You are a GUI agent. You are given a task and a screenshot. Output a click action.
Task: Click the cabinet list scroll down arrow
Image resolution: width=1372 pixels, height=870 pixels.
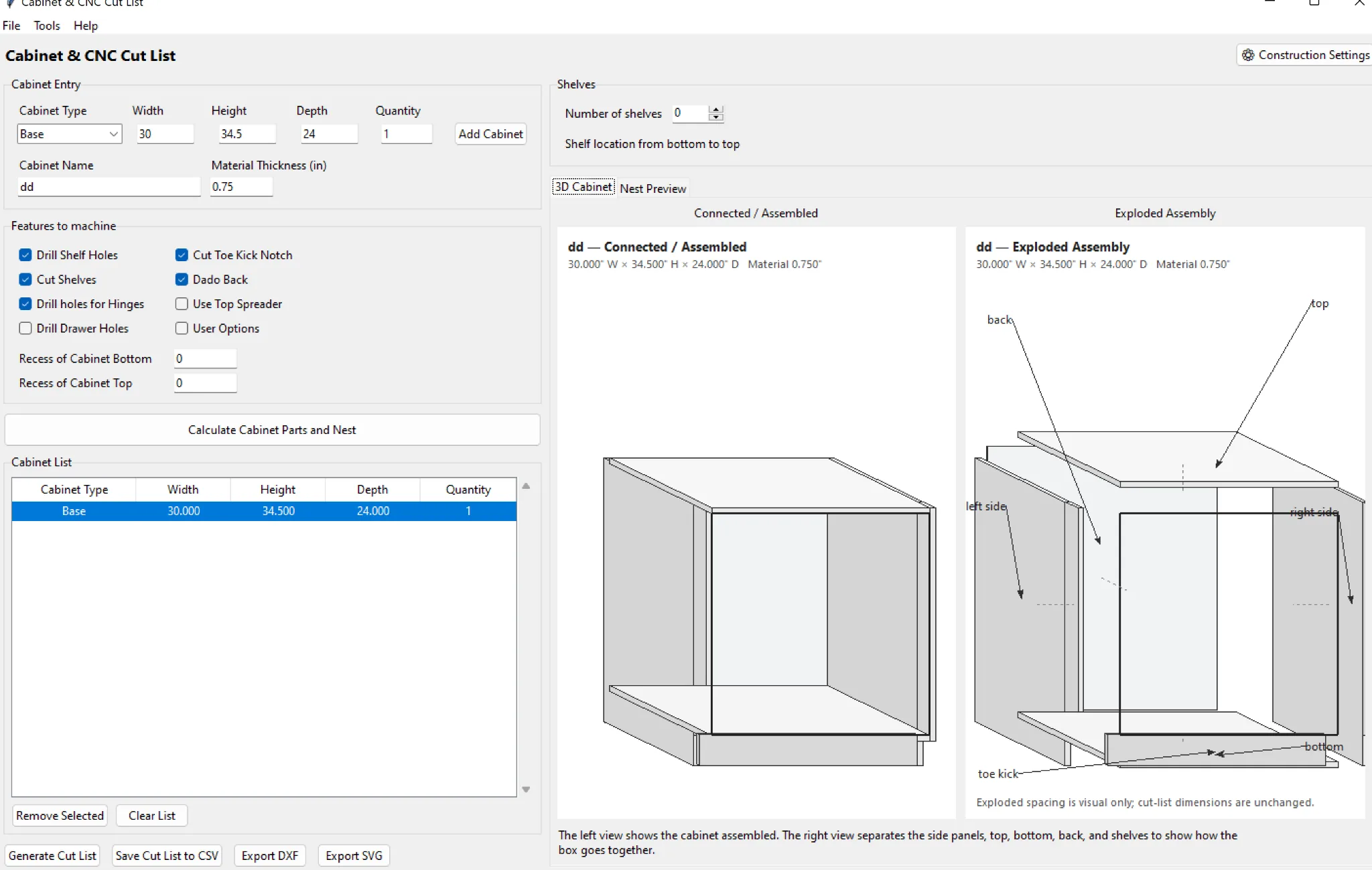526,790
